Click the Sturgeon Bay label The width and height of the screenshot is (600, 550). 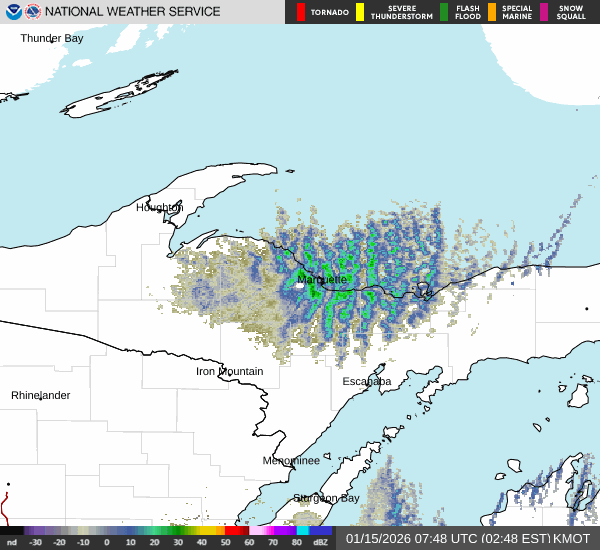[326, 498]
